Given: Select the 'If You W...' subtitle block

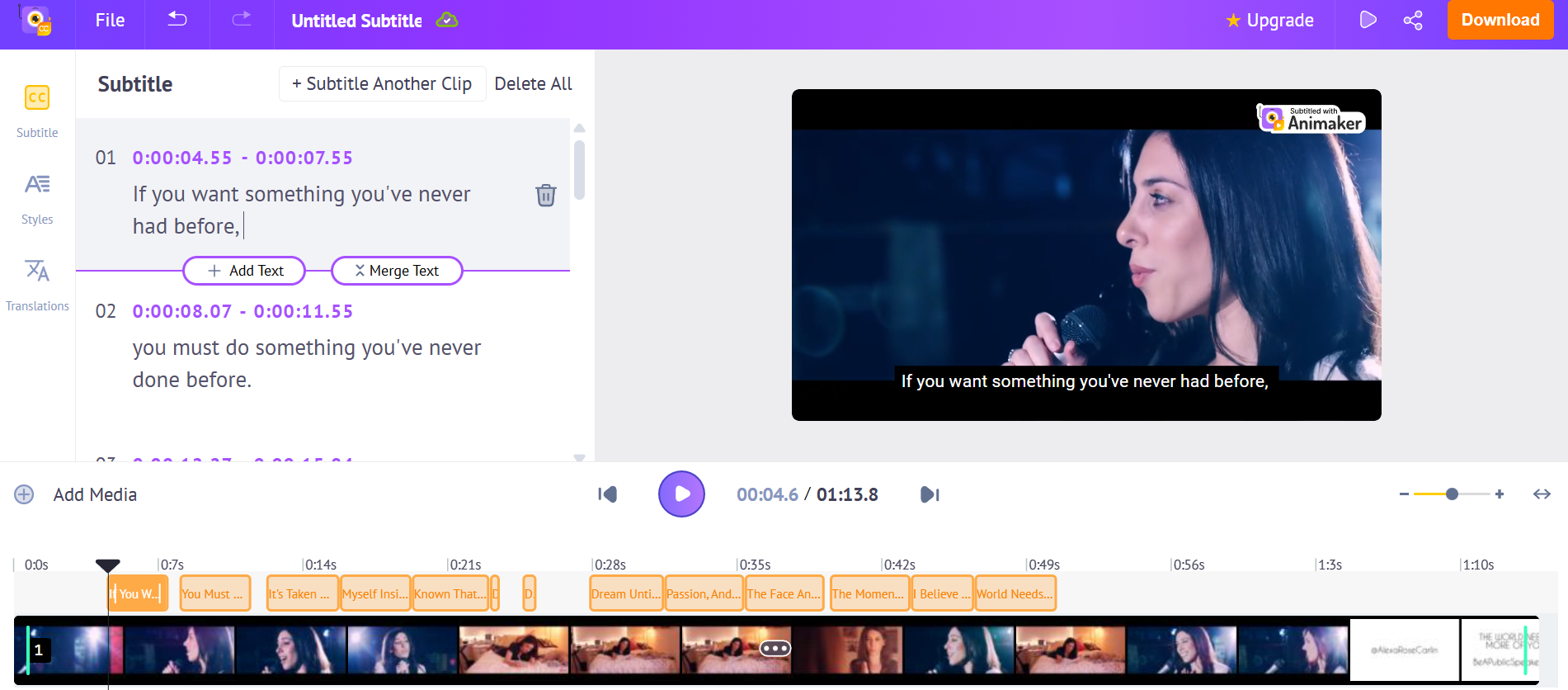Looking at the screenshot, I should click(138, 593).
